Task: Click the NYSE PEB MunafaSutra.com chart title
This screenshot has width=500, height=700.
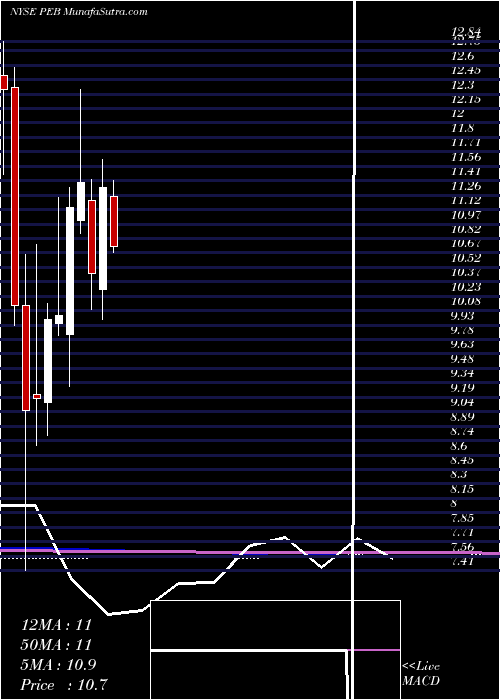Action: 79,12
